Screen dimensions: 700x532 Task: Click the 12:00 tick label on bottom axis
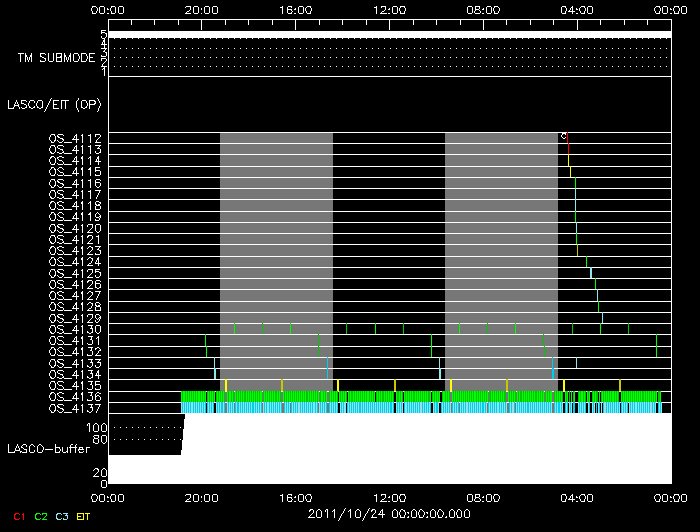coord(389,496)
